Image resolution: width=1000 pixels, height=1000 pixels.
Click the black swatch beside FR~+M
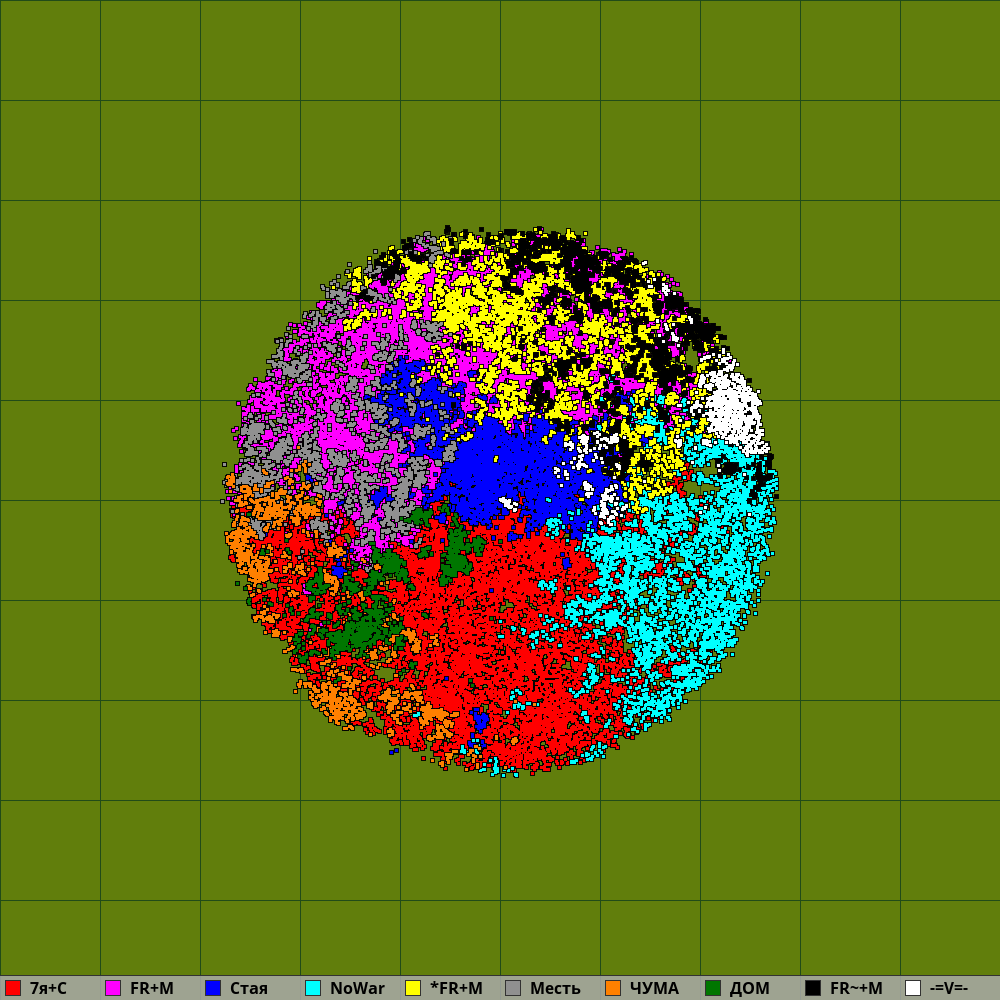pyautogui.click(x=813, y=988)
